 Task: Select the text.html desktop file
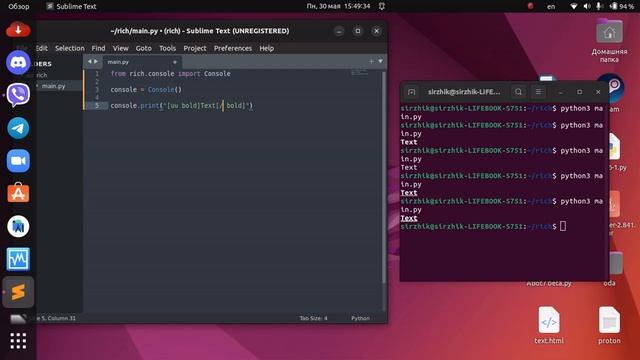[549, 325]
